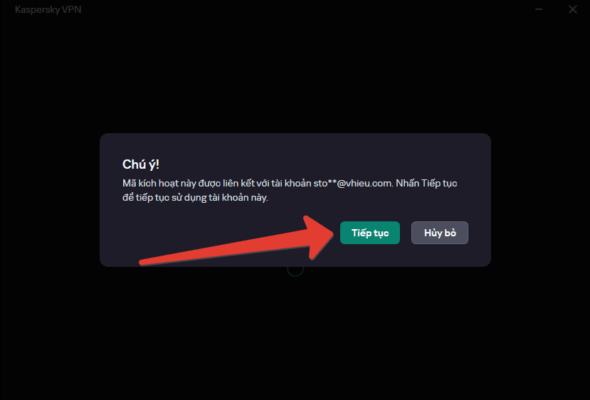The image size is (590, 400).
Task: Close the Kaspersky VPN window
Action: [x=572, y=9]
